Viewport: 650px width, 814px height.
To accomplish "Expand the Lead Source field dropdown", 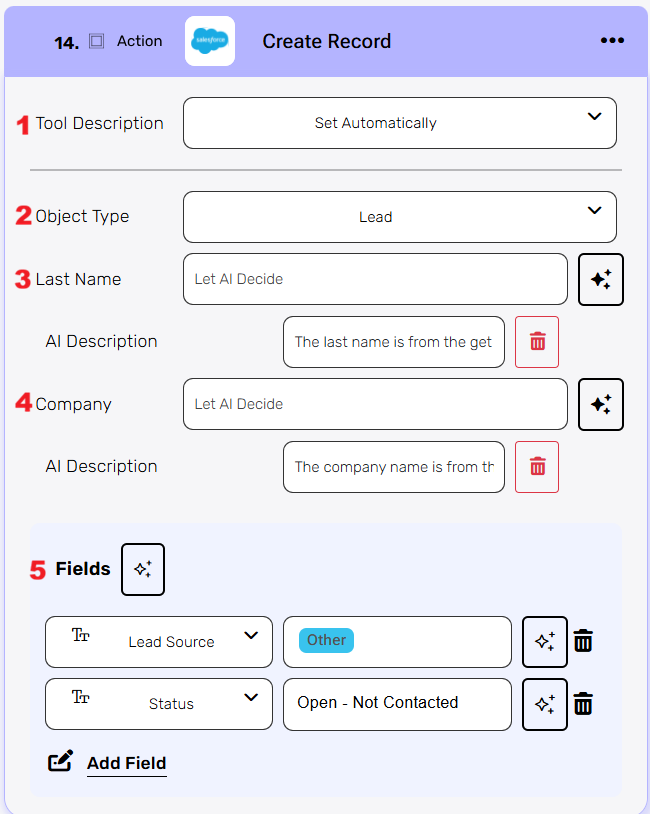I will click(x=159, y=642).
